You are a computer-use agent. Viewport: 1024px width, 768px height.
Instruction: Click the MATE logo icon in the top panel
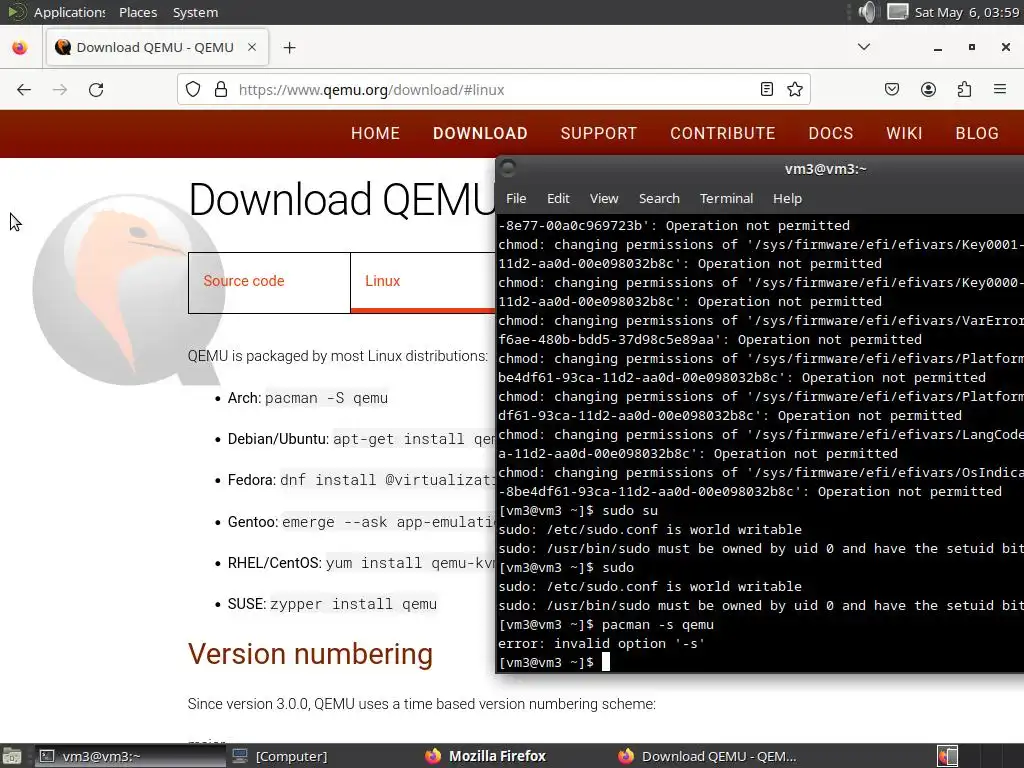click(x=16, y=12)
